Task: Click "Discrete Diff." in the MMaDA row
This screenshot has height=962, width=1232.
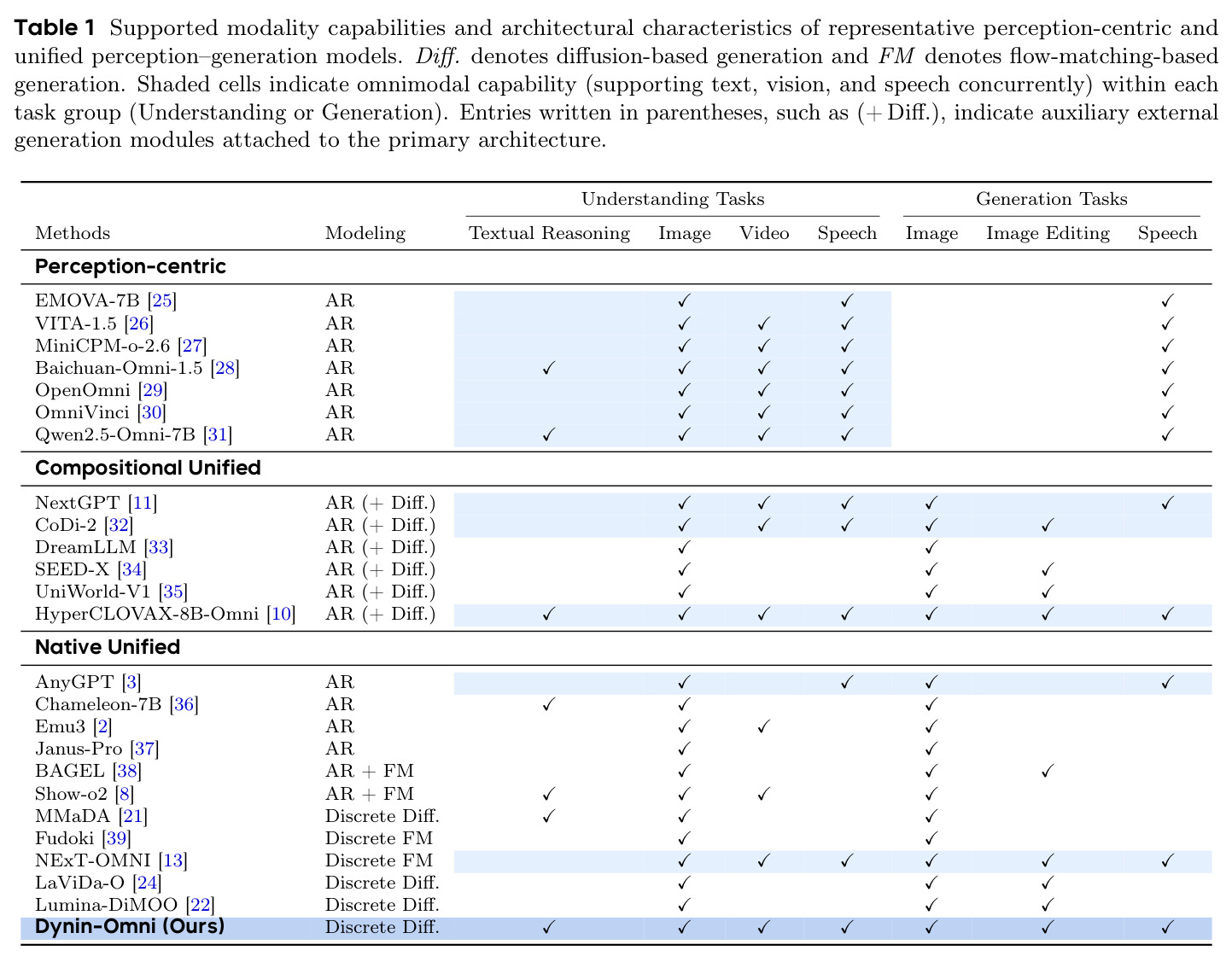Action: tap(382, 816)
